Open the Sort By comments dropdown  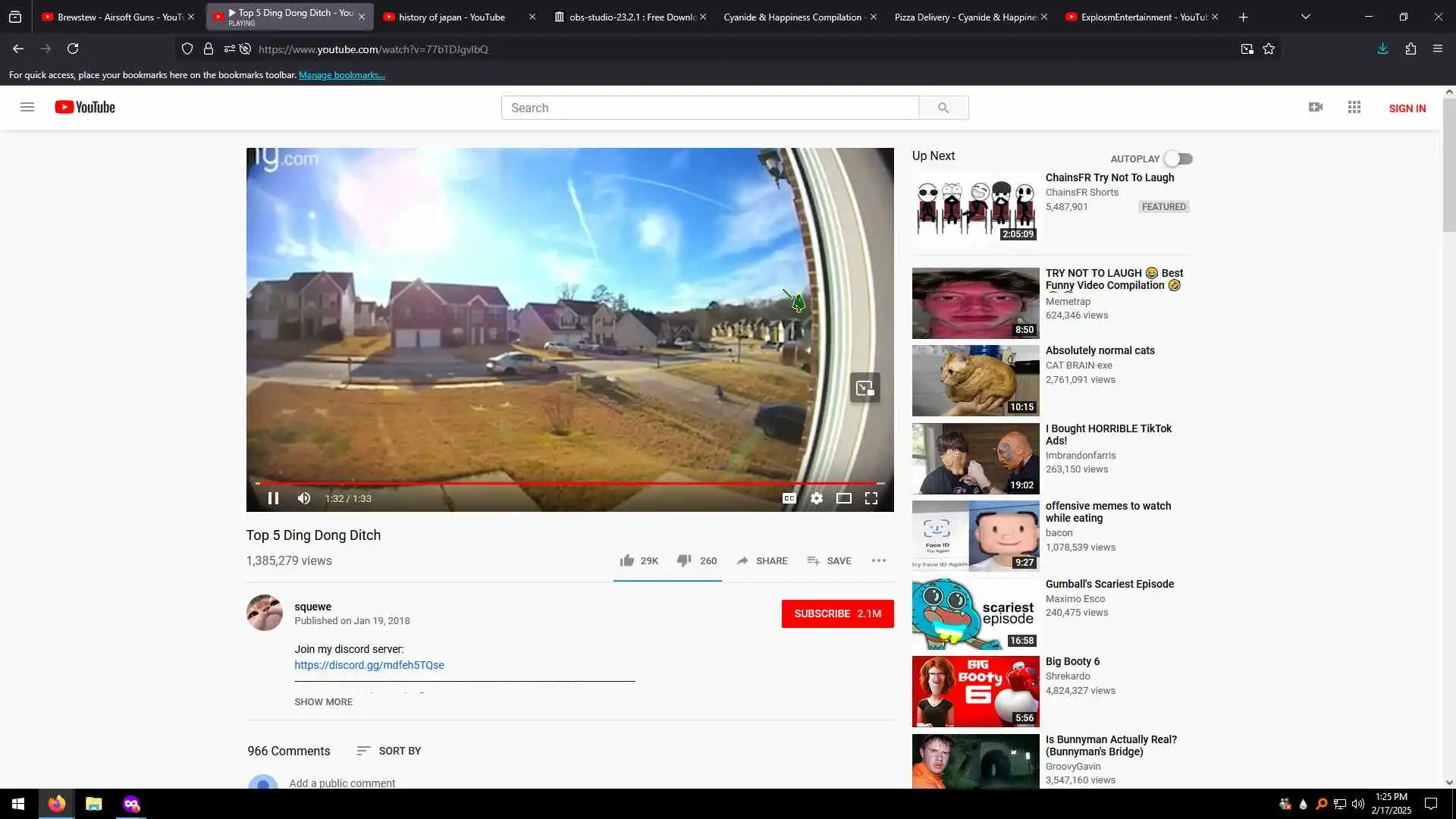pyautogui.click(x=389, y=751)
